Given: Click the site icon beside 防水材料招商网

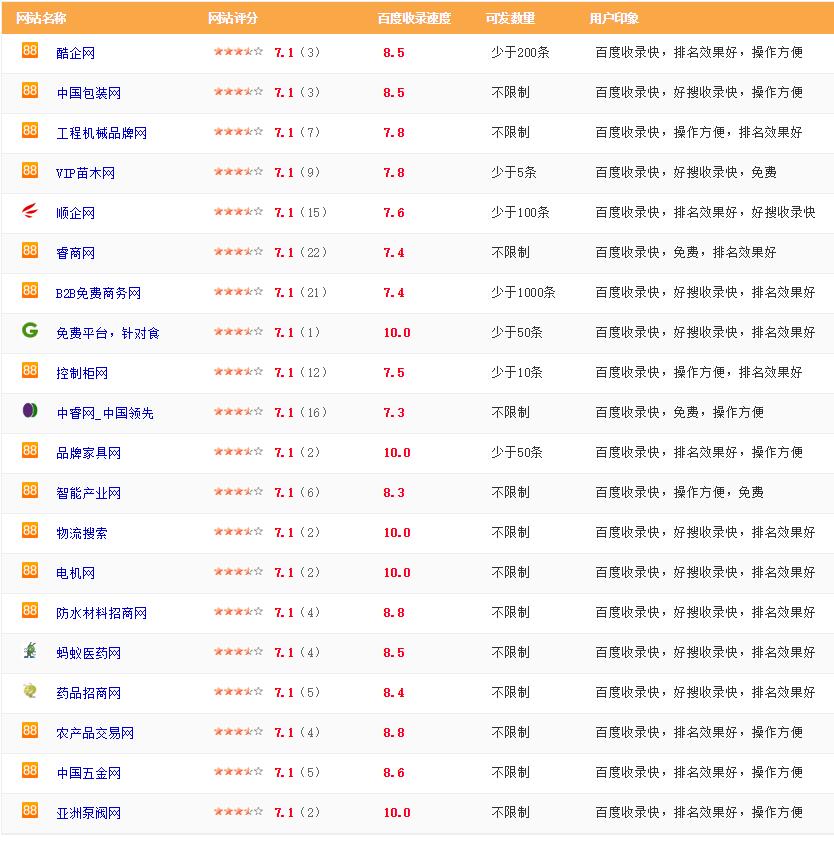Looking at the screenshot, I should (30, 610).
